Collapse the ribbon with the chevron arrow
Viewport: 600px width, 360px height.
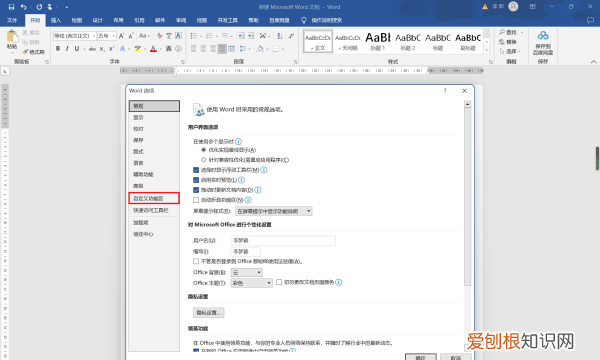click(x=593, y=62)
